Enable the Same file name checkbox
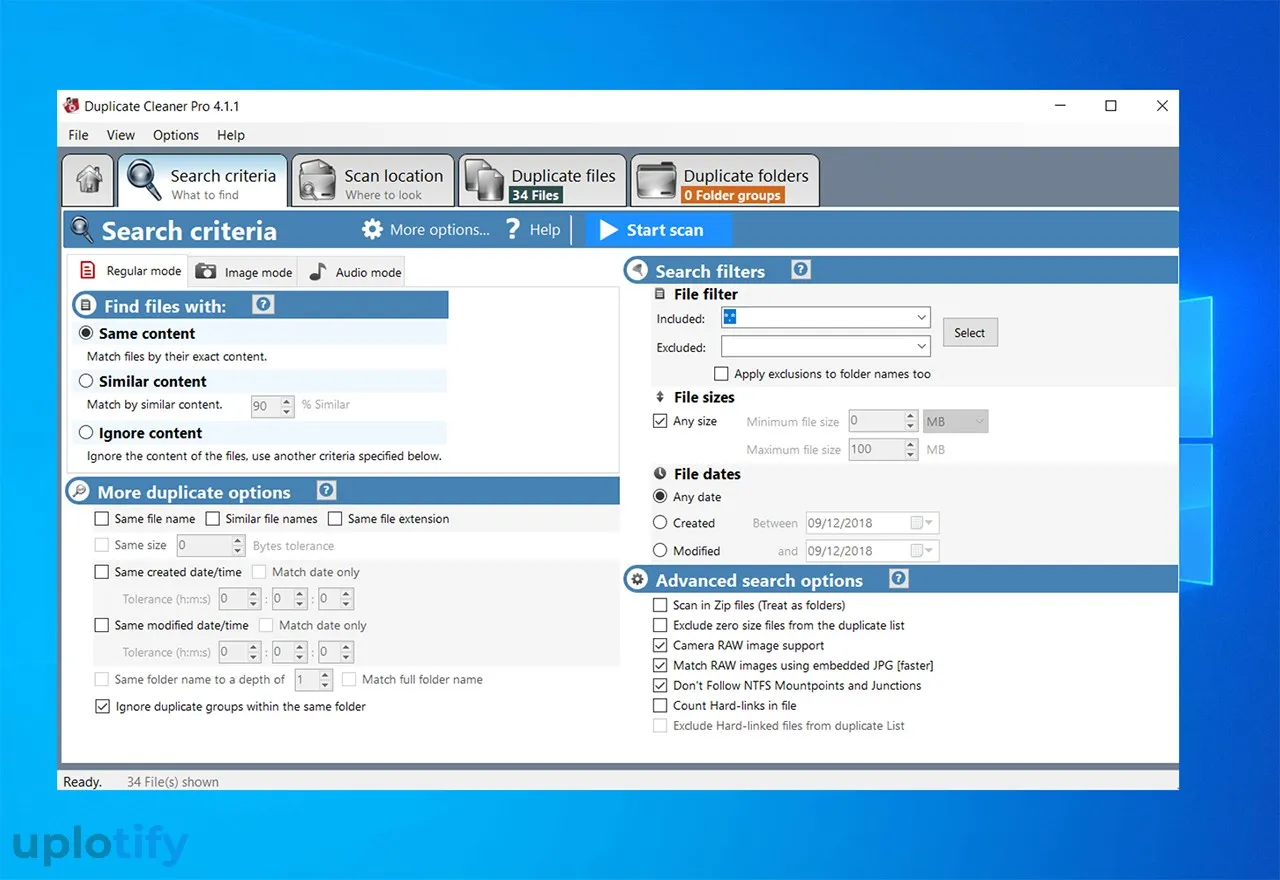The height and width of the screenshot is (880, 1280). pos(101,519)
